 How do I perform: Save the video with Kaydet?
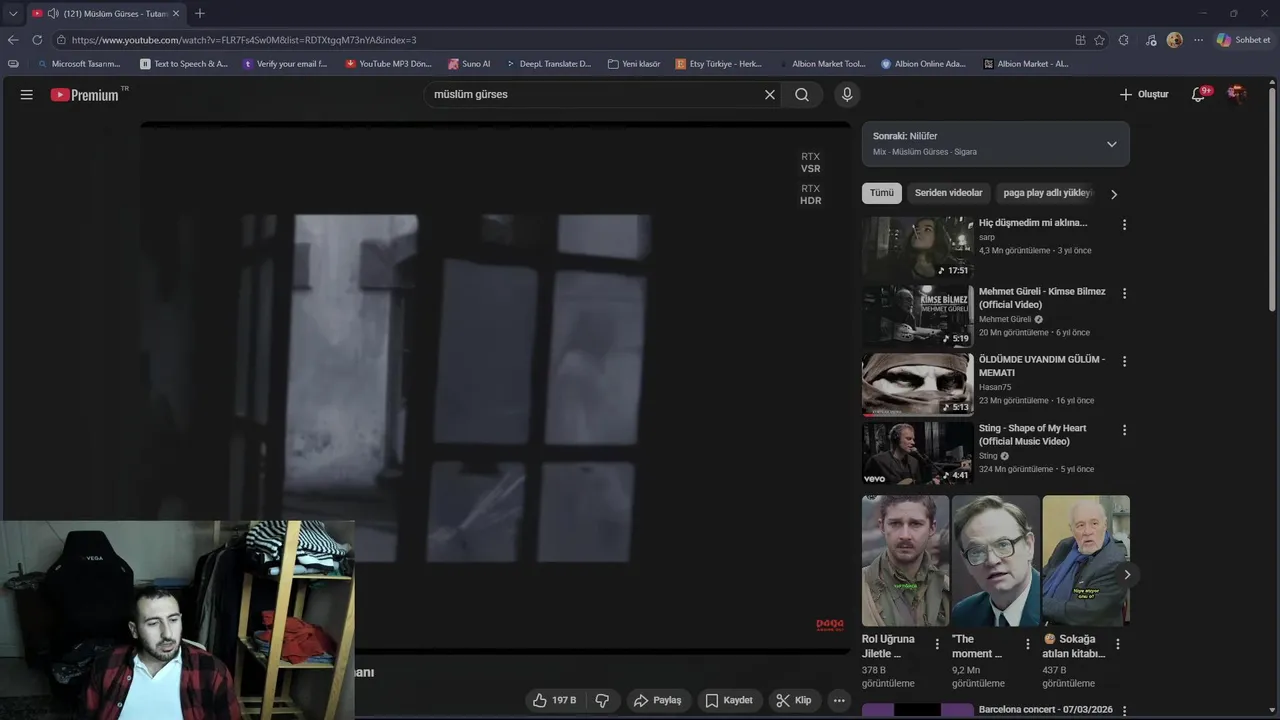[x=729, y=700]
